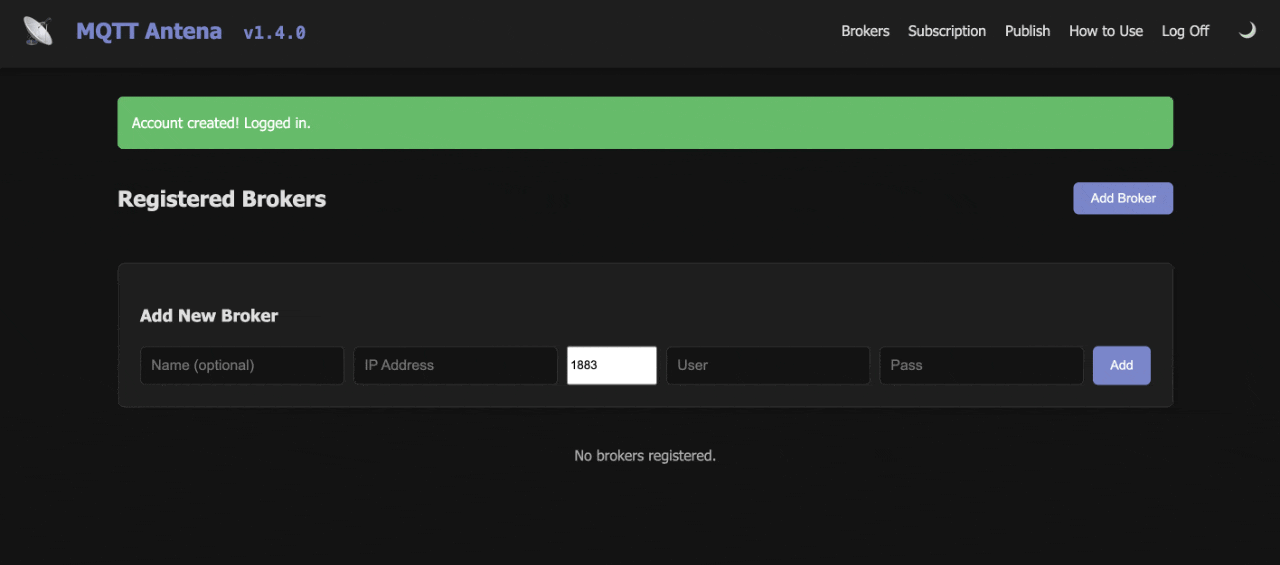The height and width of the screenshot is (565, 1280).
Task: Click the Add button in the form
Action: coord(1122,365)
